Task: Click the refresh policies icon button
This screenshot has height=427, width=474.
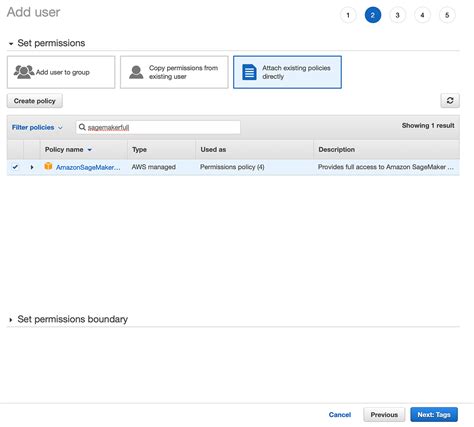Action: pos(450,101)
